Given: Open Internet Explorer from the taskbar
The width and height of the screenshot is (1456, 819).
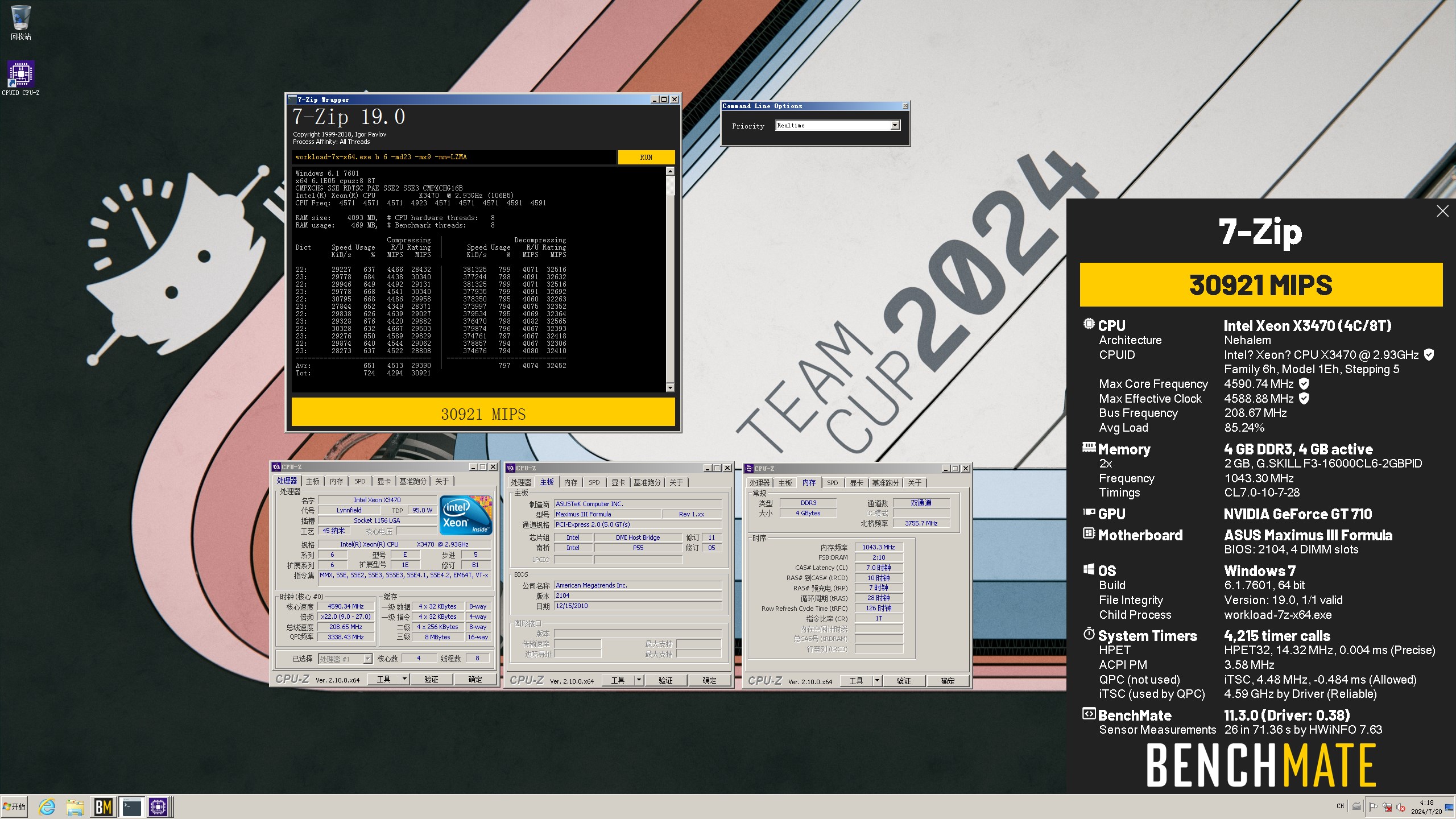Looking at the screenshot, I should (47, 807).
